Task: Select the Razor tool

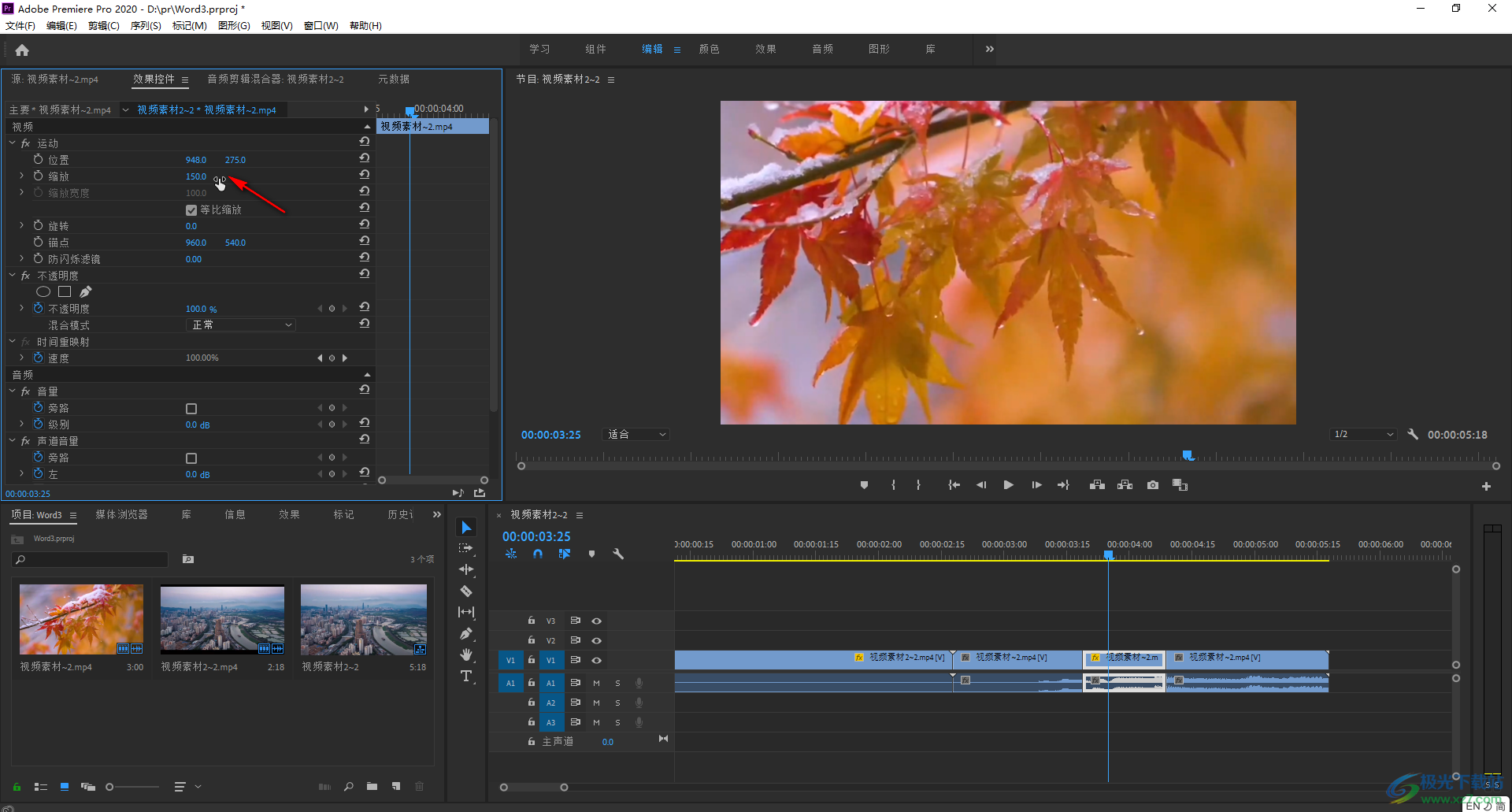Action: point(466,591)
